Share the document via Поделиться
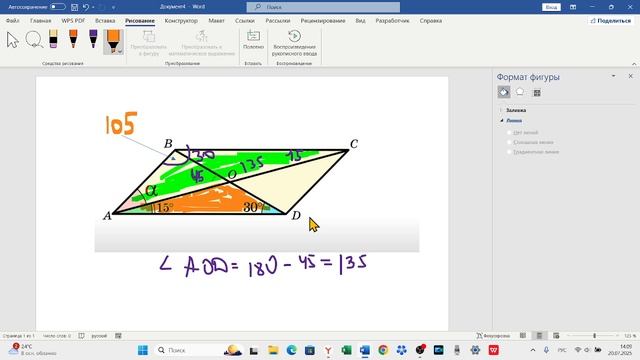 [x=611, y=20]
